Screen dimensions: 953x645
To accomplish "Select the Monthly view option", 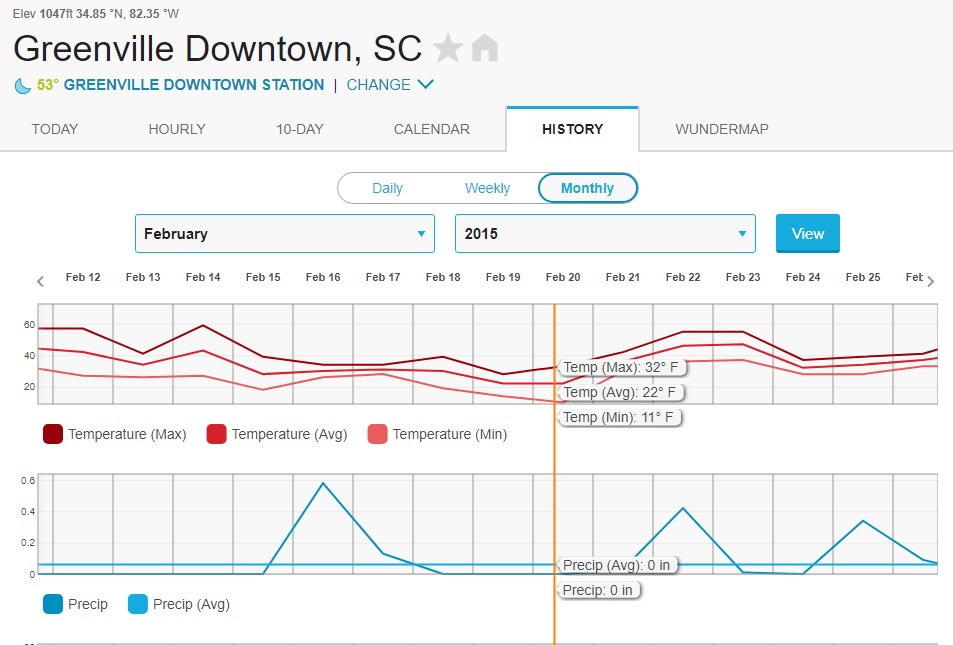I will click(x=588, y=188).
